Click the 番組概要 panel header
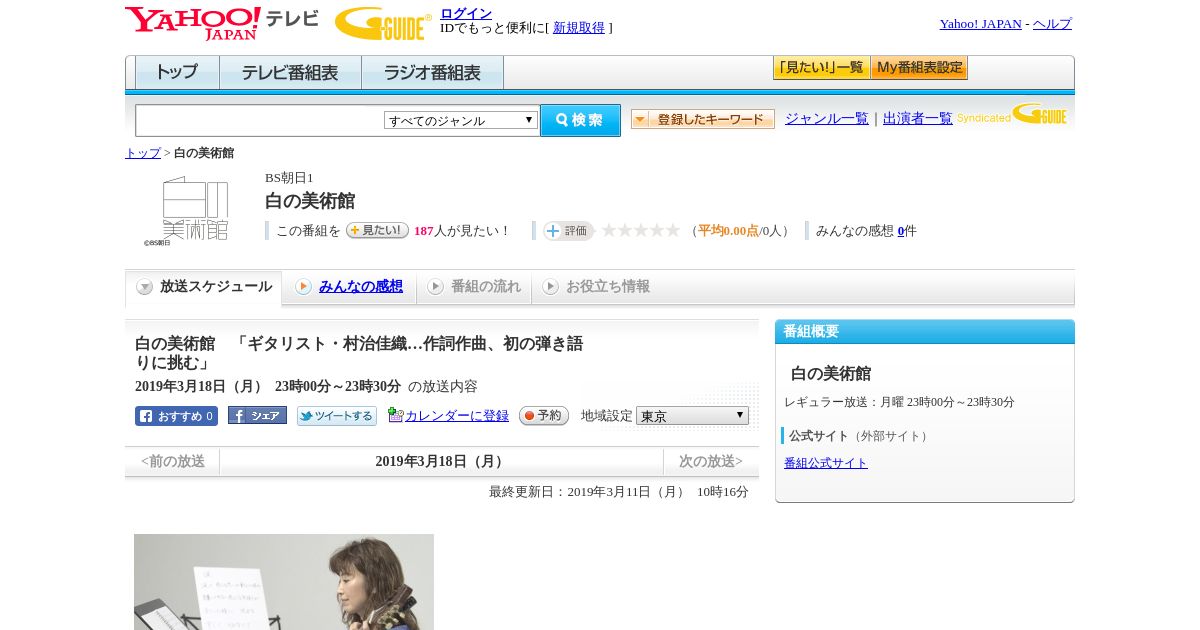Viewport: 1200px width, 630px height. point(925,332)
